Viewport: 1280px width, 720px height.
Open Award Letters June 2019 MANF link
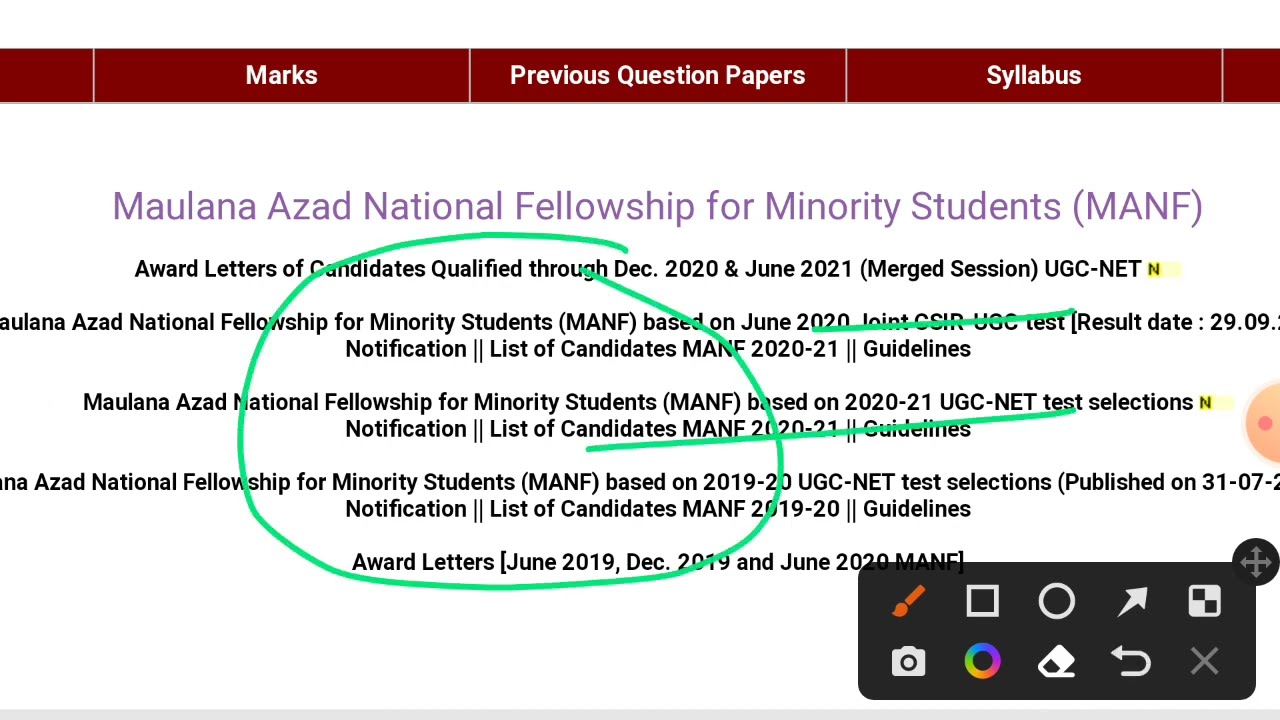(x=658, y=562)
